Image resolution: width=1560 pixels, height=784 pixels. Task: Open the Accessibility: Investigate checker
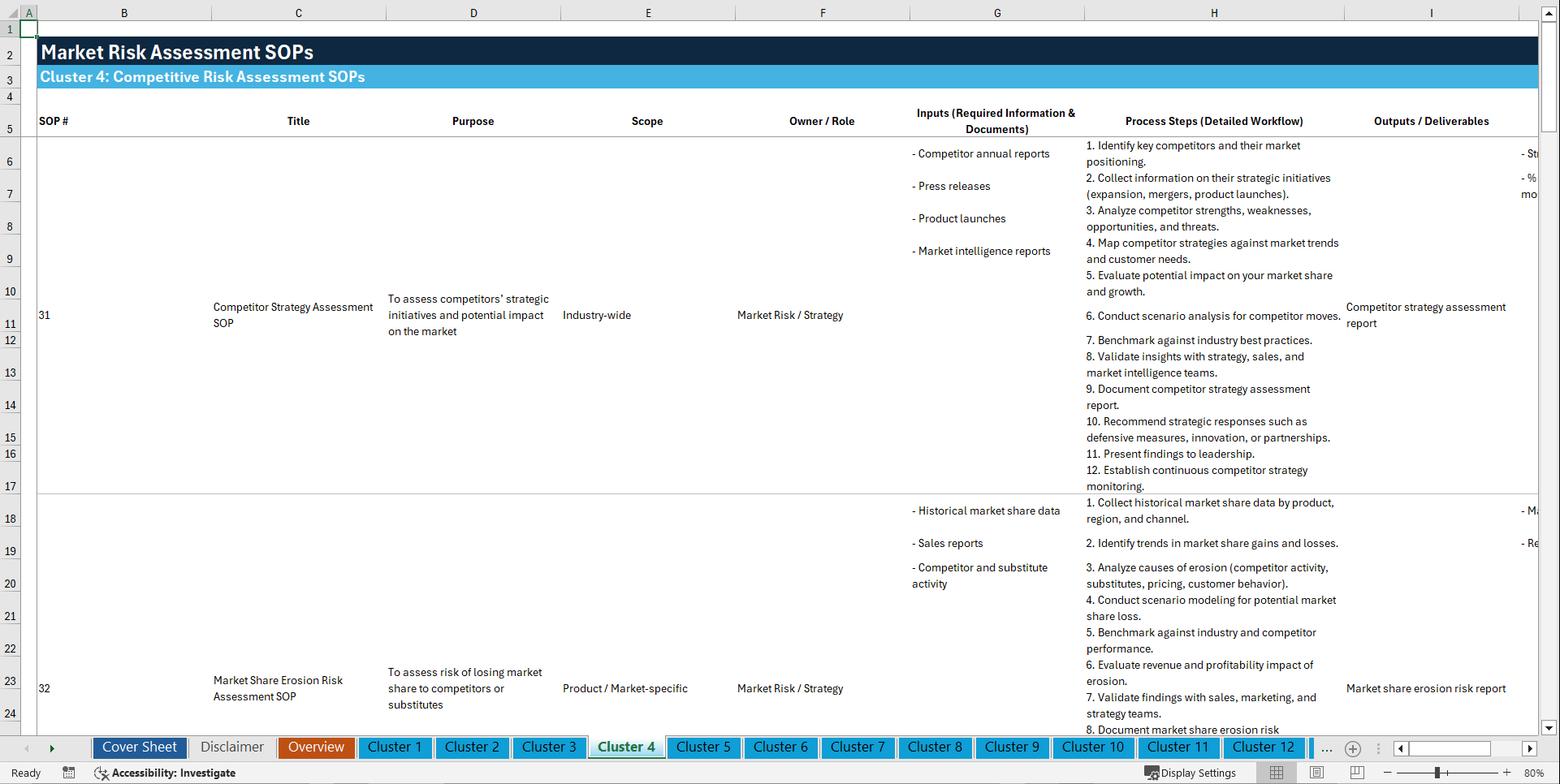165,773
